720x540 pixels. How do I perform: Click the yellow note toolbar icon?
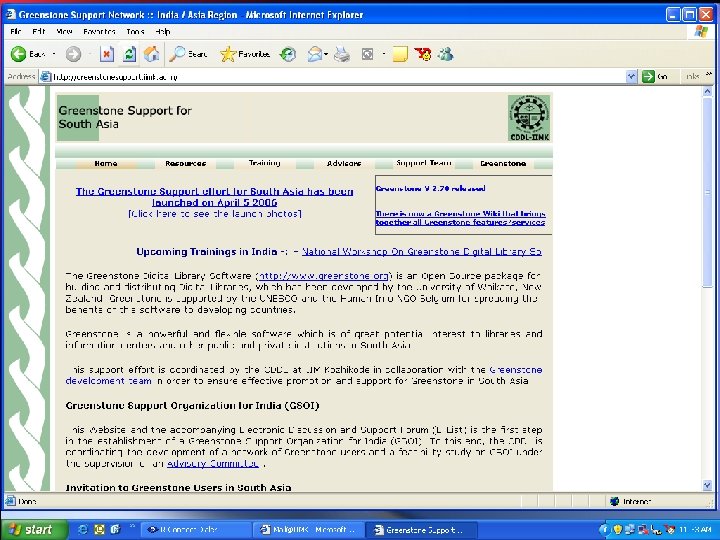coord(400,54)
